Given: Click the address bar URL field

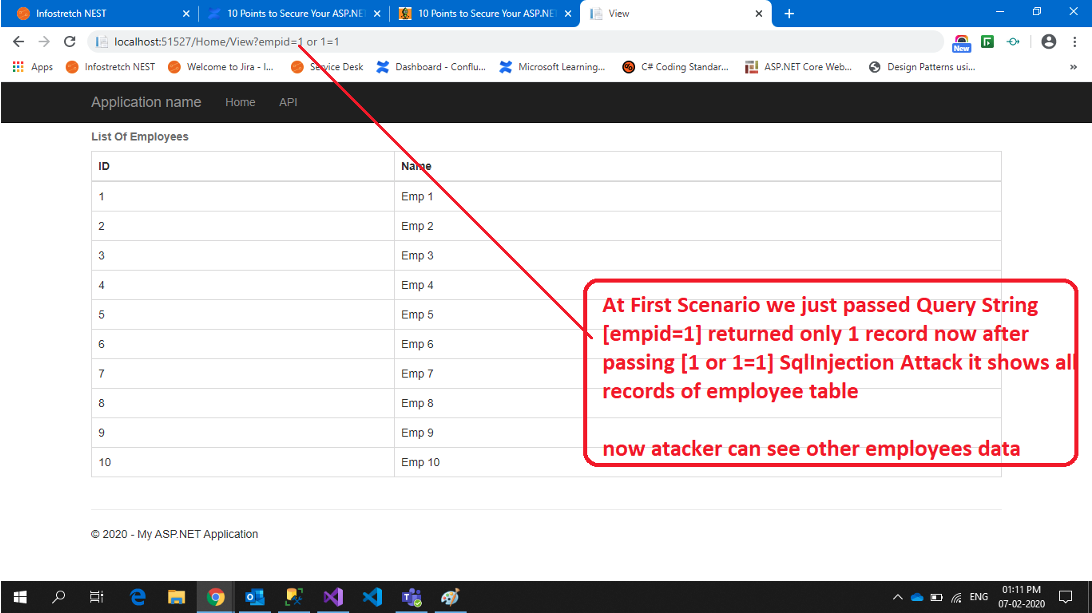Looking at the screenshot, I should [x=500, y=41].
